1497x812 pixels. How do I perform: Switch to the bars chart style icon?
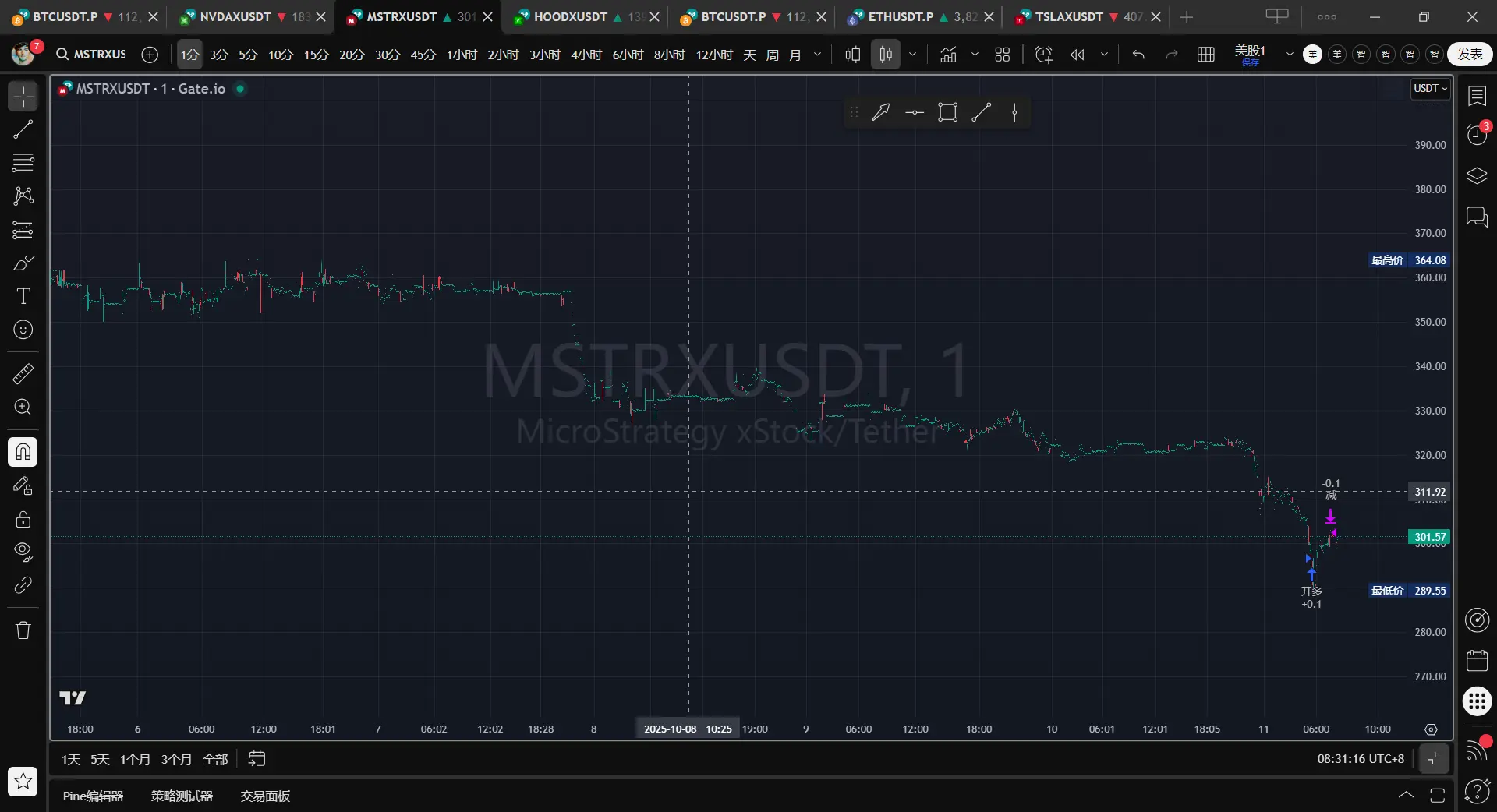[853, 55]
